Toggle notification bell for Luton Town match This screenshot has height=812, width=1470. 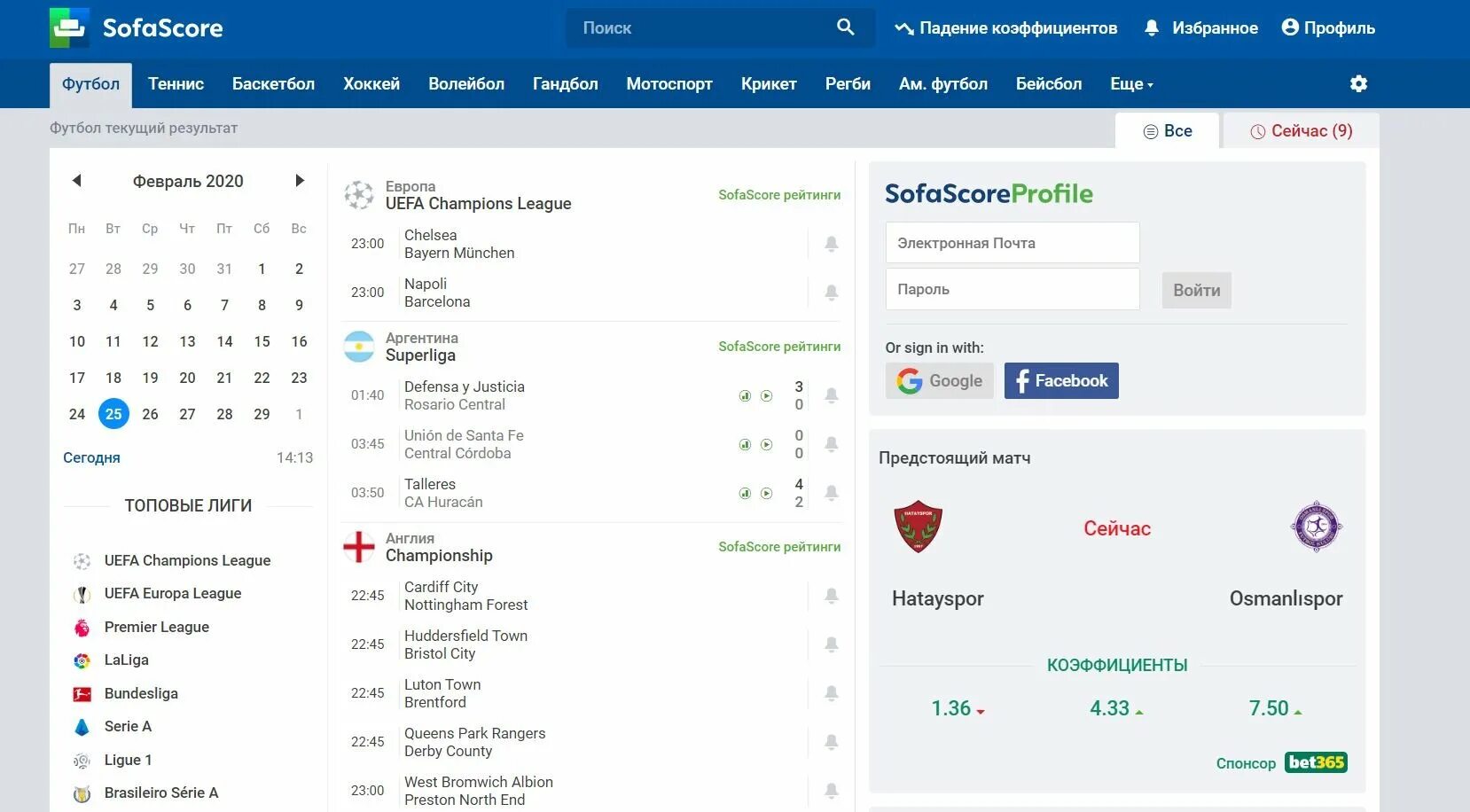[832, 693]
